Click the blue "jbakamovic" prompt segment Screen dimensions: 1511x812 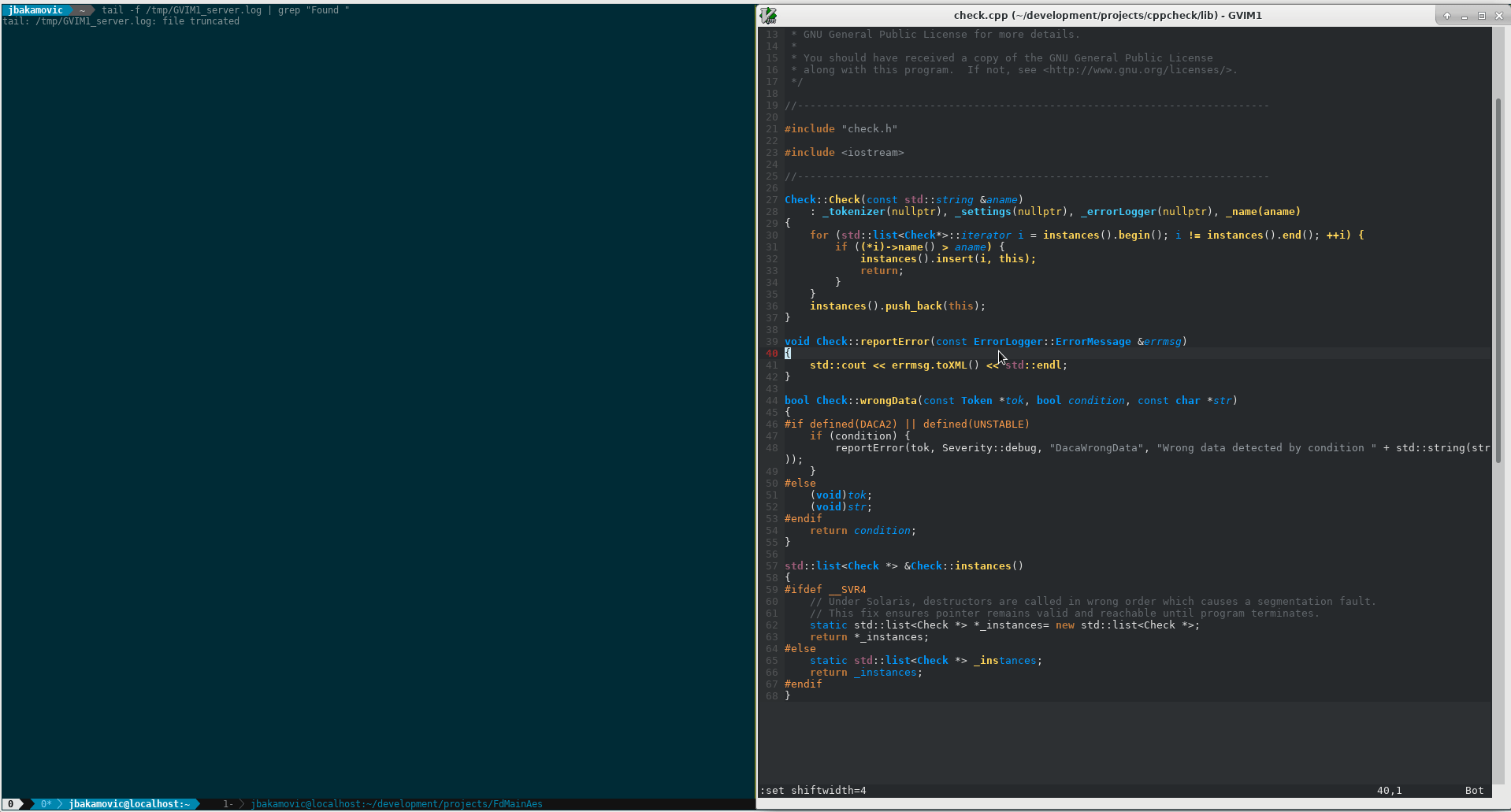click(35, 9)
